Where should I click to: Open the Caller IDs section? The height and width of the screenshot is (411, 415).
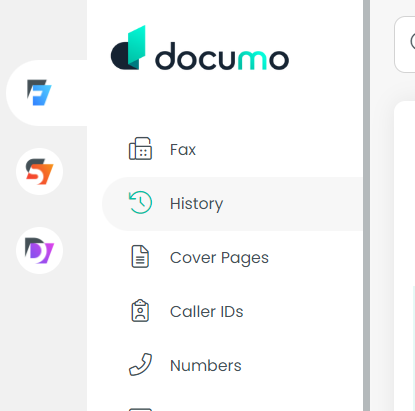pos(206,312)
